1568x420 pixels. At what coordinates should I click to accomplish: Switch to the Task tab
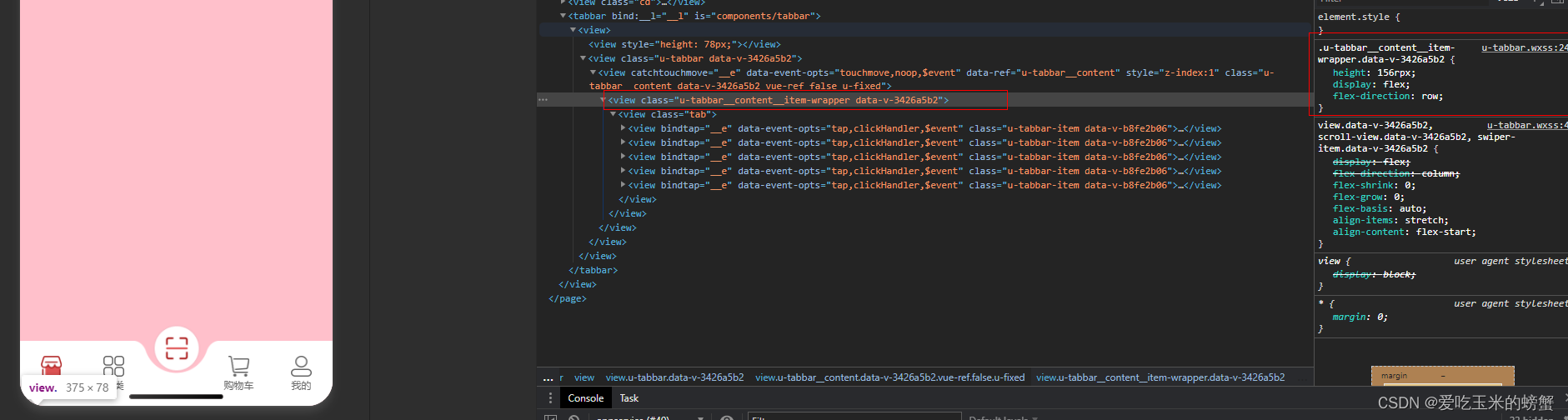(x=629, y=398)
